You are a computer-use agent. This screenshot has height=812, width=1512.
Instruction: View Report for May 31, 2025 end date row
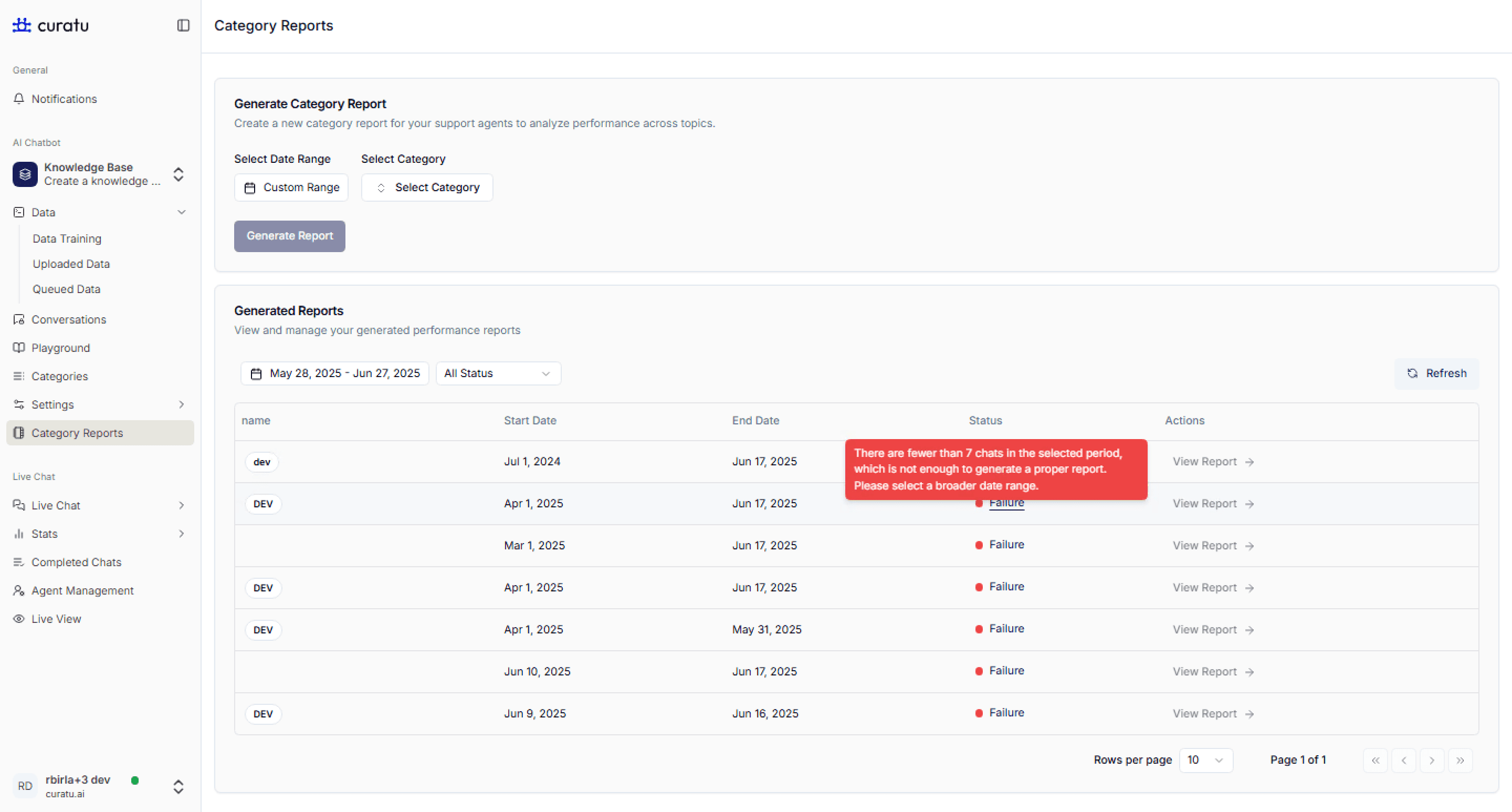pos(1213,629)
